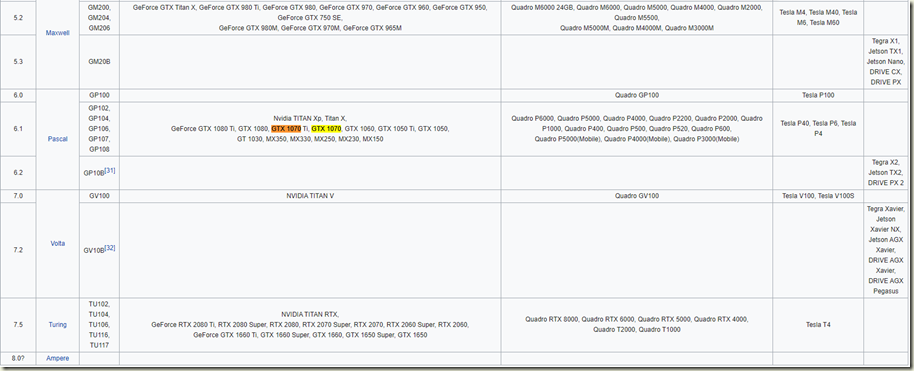Select compute capability cell 7.0

(17, 196)
